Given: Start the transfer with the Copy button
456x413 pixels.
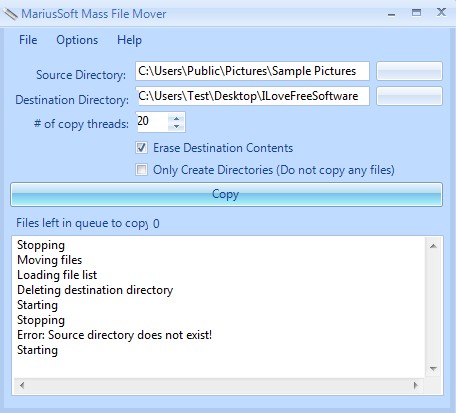Looking at the screenshot, I should (x=226, y=194).
